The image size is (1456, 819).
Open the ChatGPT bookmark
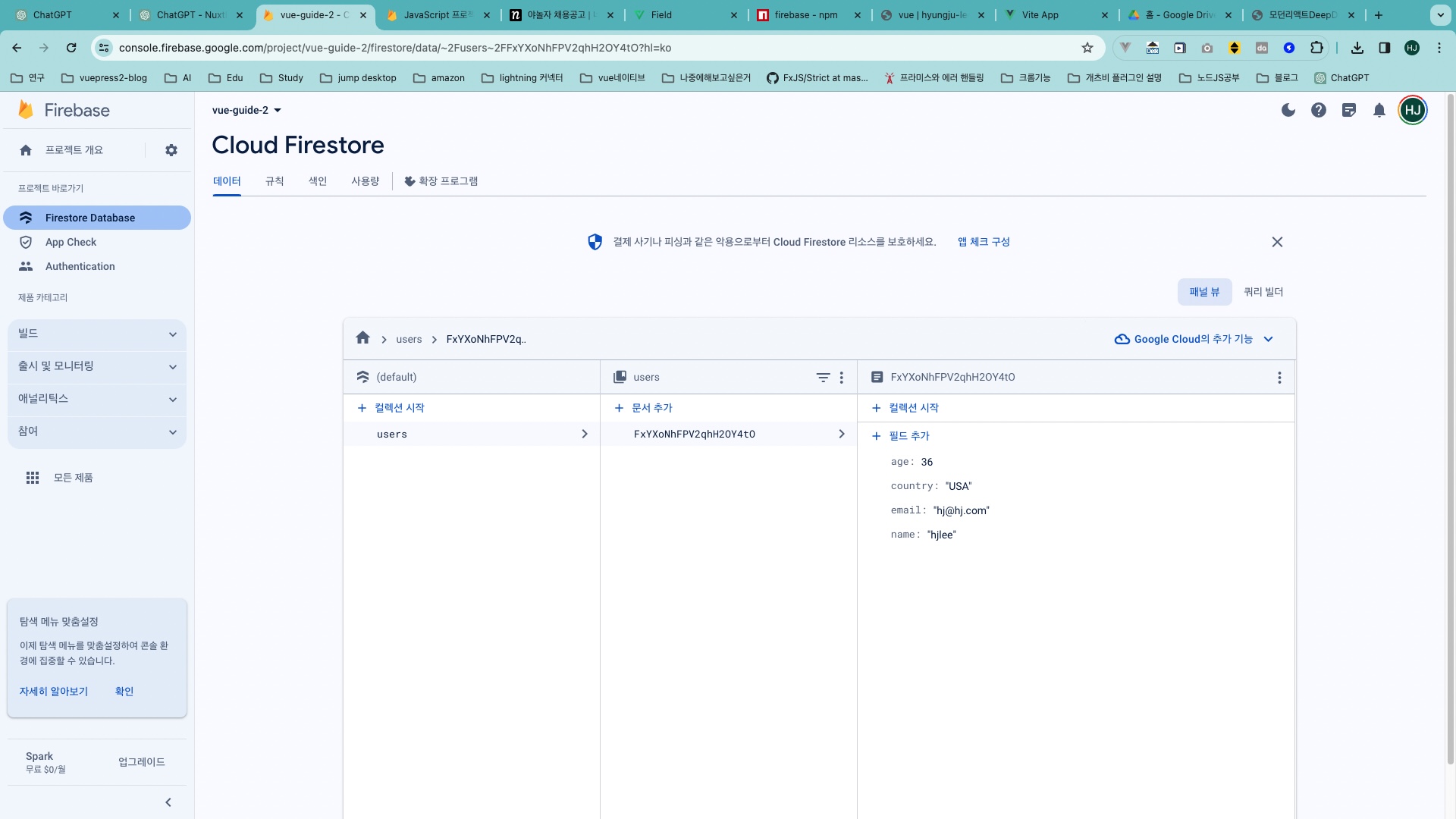click(x=1341, y=77)
